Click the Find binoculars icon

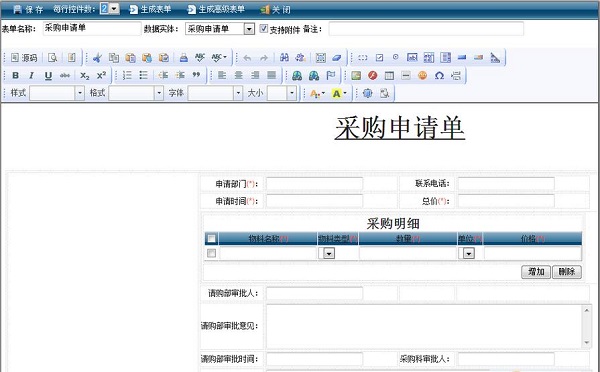click(x=284, y=58)
